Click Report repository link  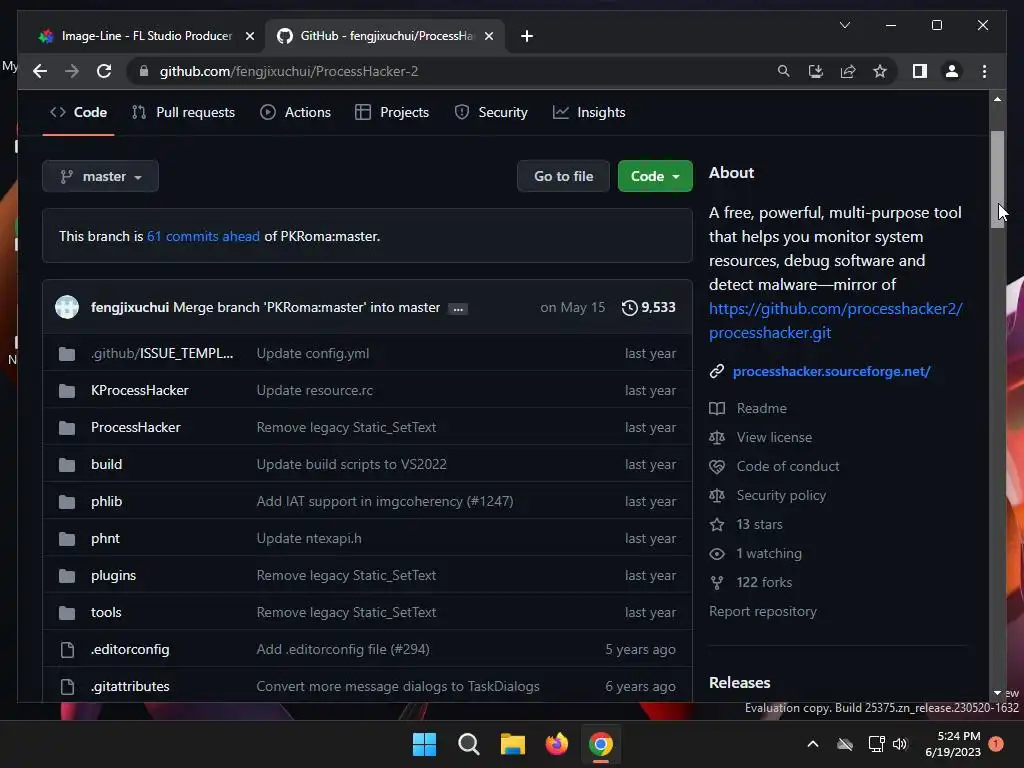(x=763, y=611)
